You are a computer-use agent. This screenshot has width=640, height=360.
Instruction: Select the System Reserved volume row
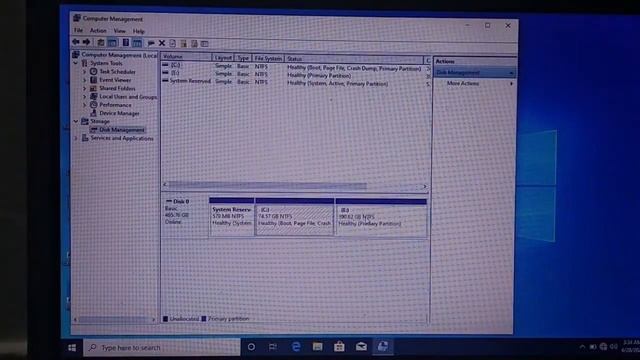point(296,82)
